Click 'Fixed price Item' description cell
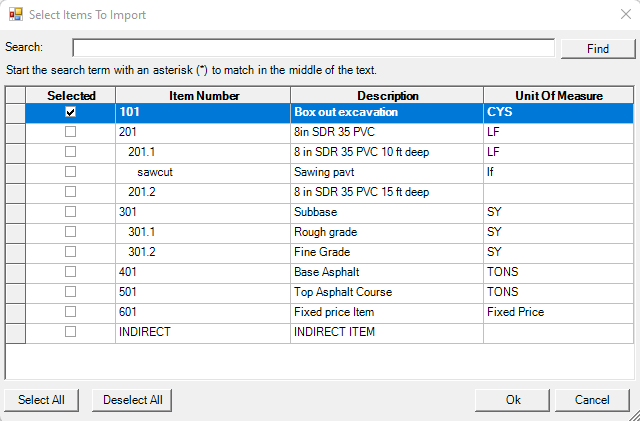This screenshot has height=421, width=640. 387,313
